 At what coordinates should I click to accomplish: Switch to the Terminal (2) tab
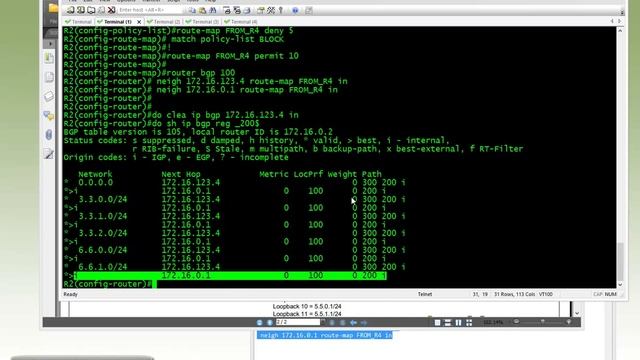[164, 22]
